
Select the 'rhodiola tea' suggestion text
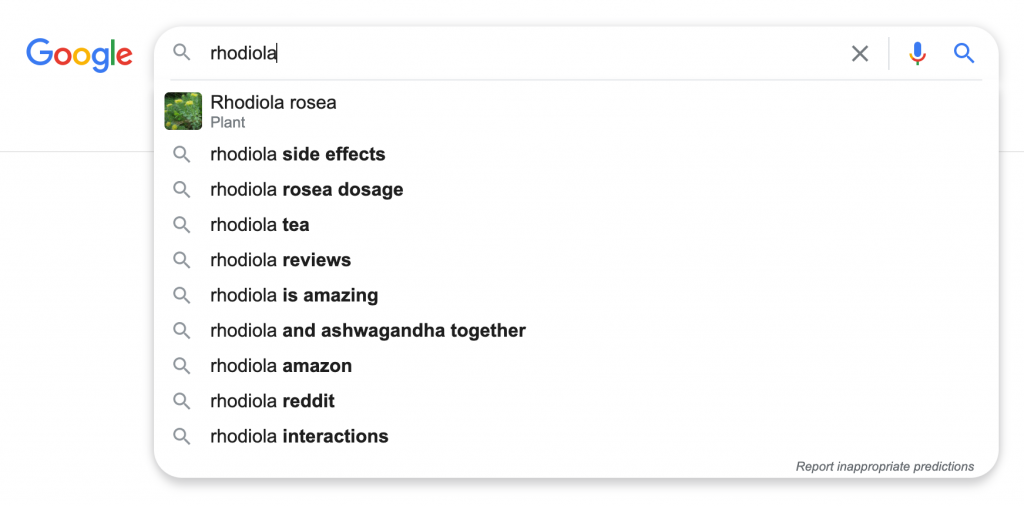point(260,225)
